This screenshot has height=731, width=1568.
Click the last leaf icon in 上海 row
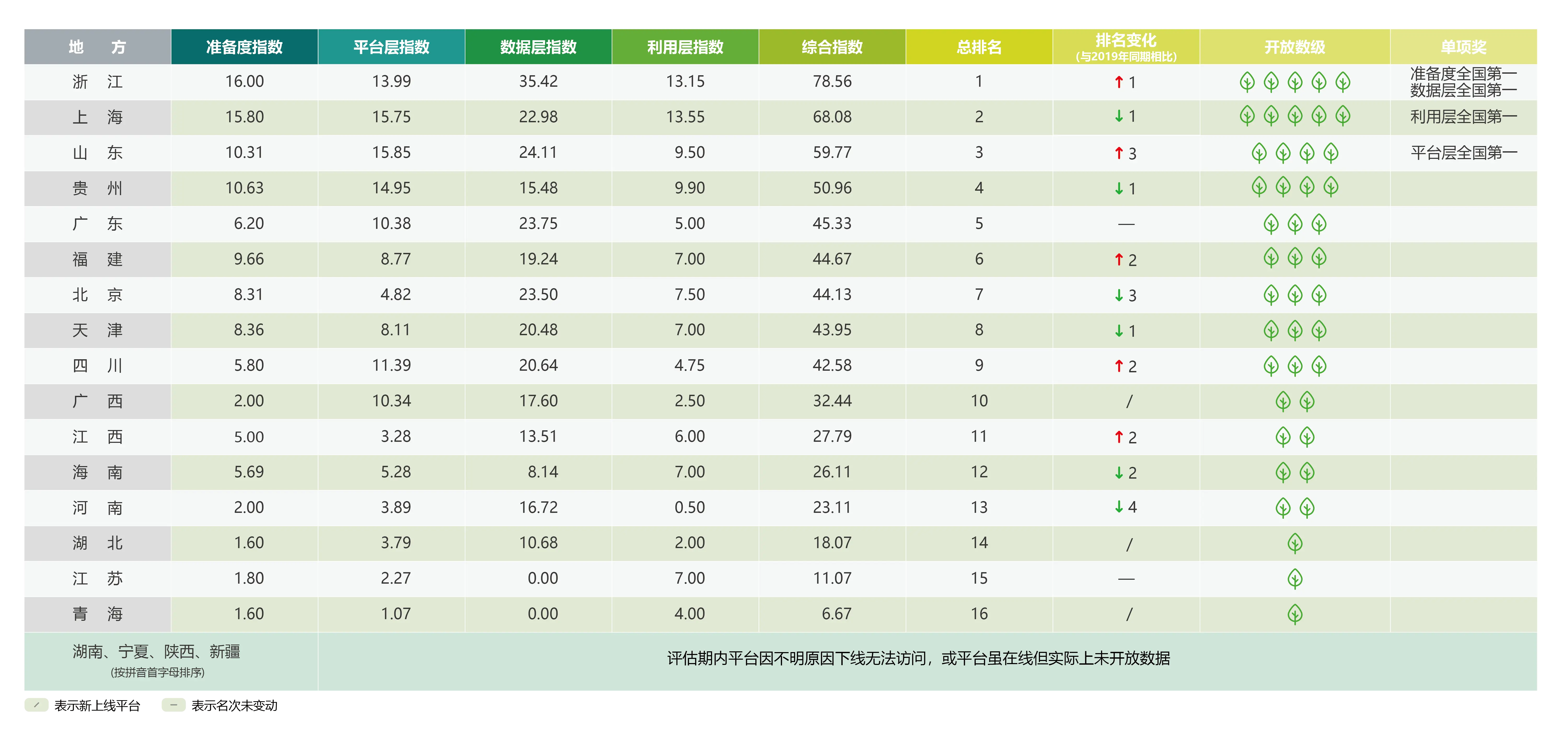[x=1343, y=116]
